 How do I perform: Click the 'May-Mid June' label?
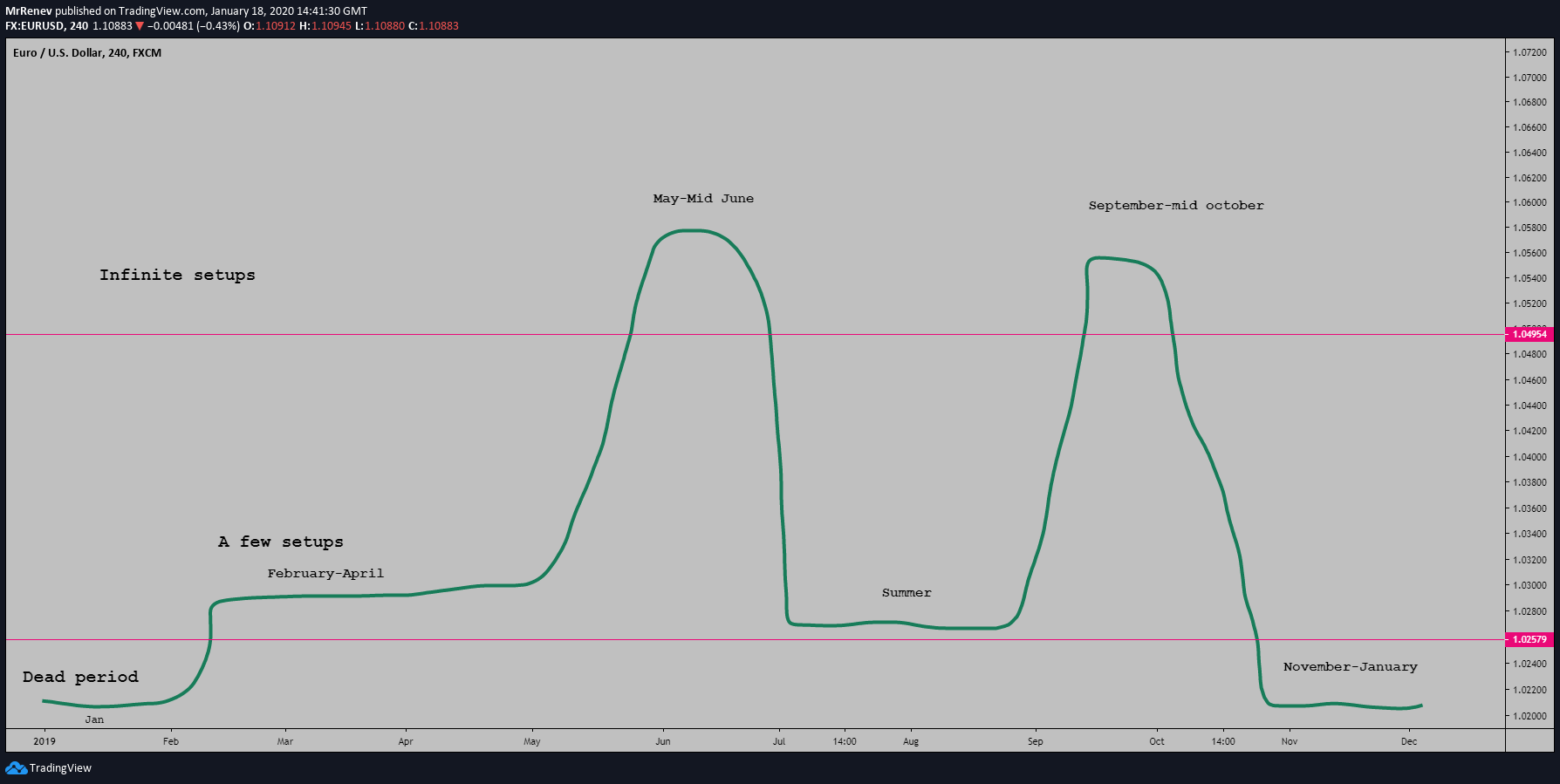pos(703,198)
